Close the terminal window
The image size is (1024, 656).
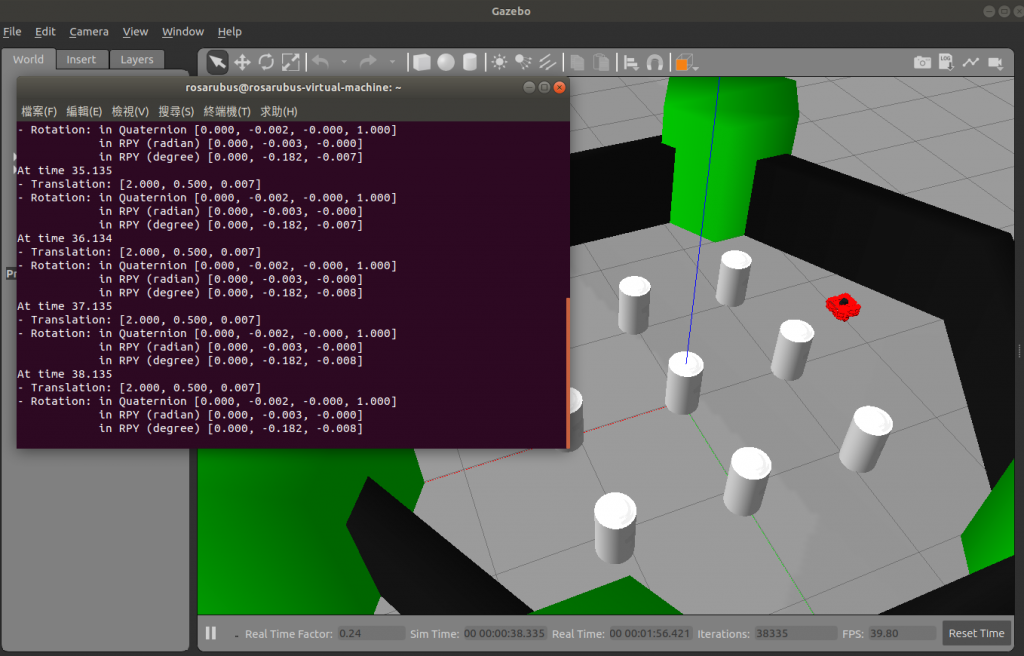coord(560,88)
